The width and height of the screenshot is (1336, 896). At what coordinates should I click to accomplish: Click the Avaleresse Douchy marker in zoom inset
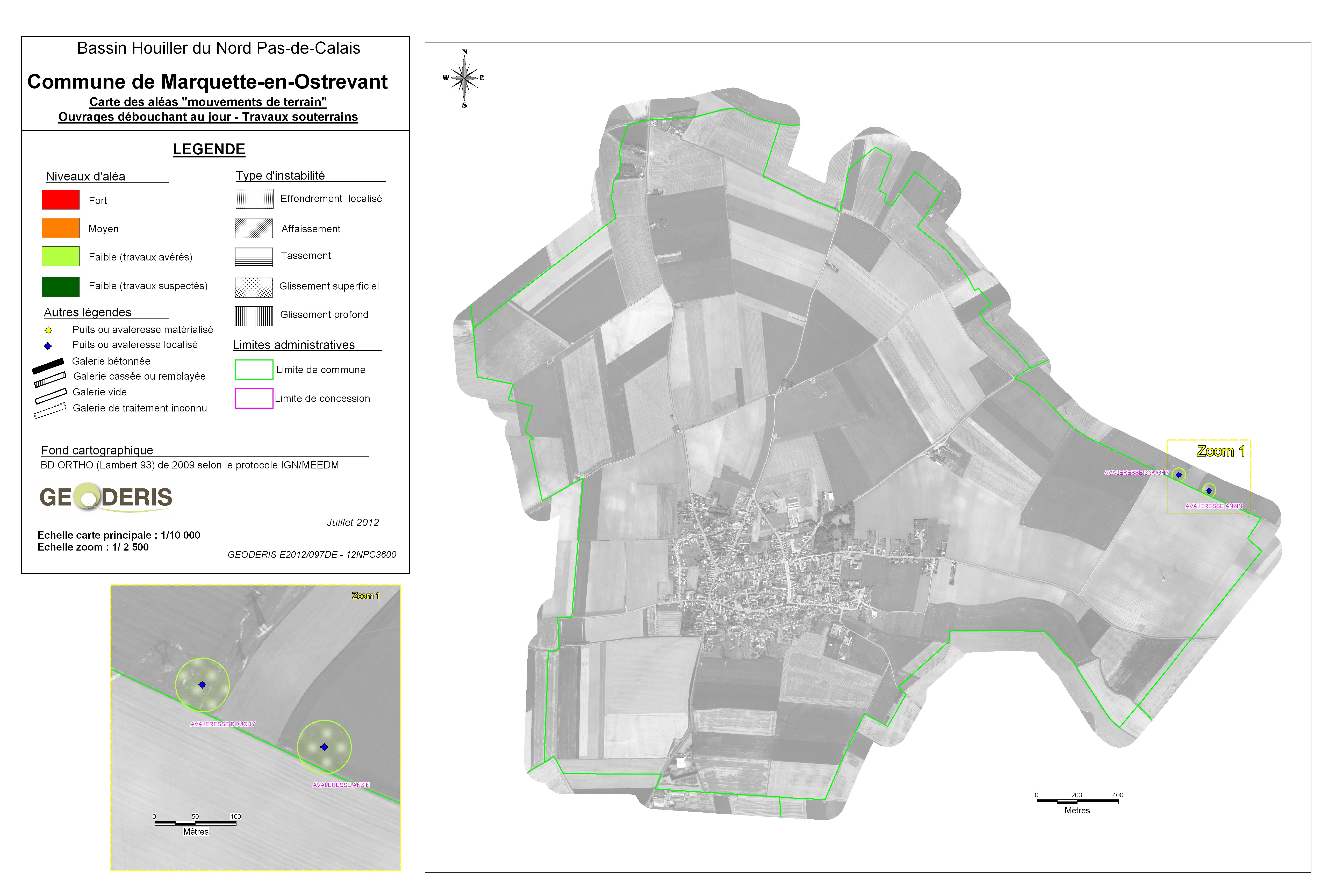pos(202,685)
